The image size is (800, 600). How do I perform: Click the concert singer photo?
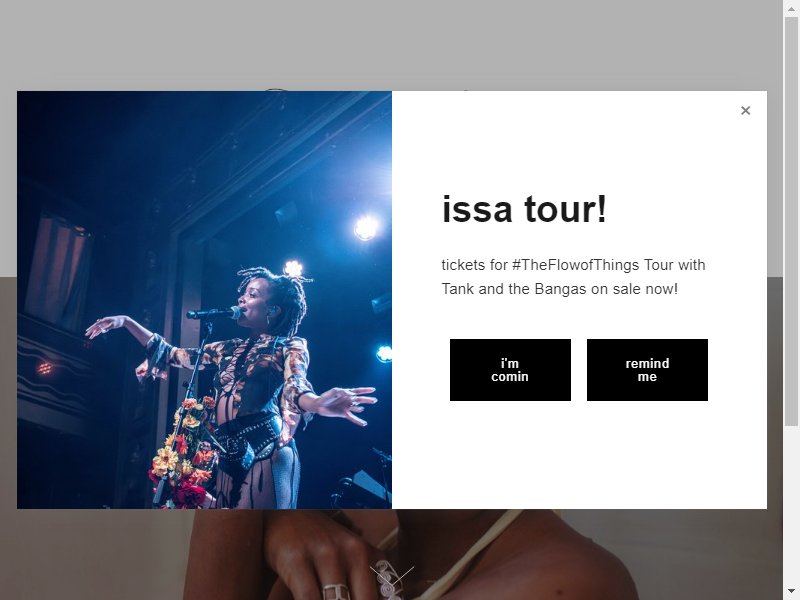pos(204,300)
